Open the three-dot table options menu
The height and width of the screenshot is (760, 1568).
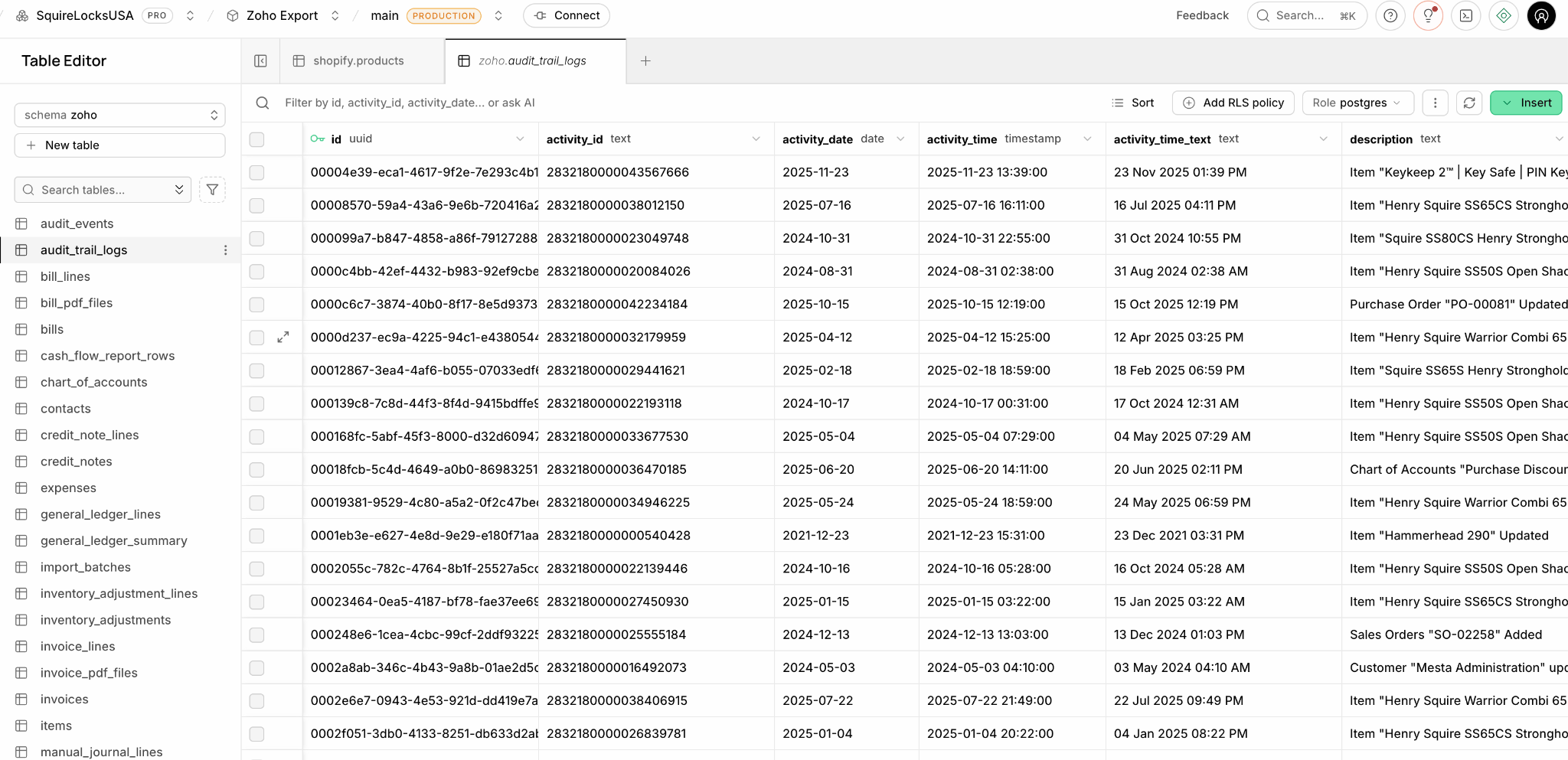1436,103
